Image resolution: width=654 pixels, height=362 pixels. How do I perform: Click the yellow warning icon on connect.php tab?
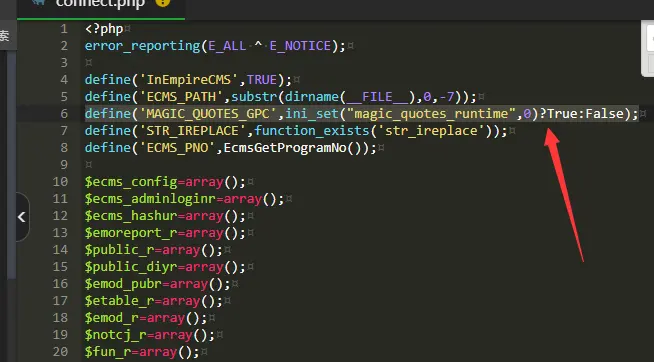click(x=163, y=3)
